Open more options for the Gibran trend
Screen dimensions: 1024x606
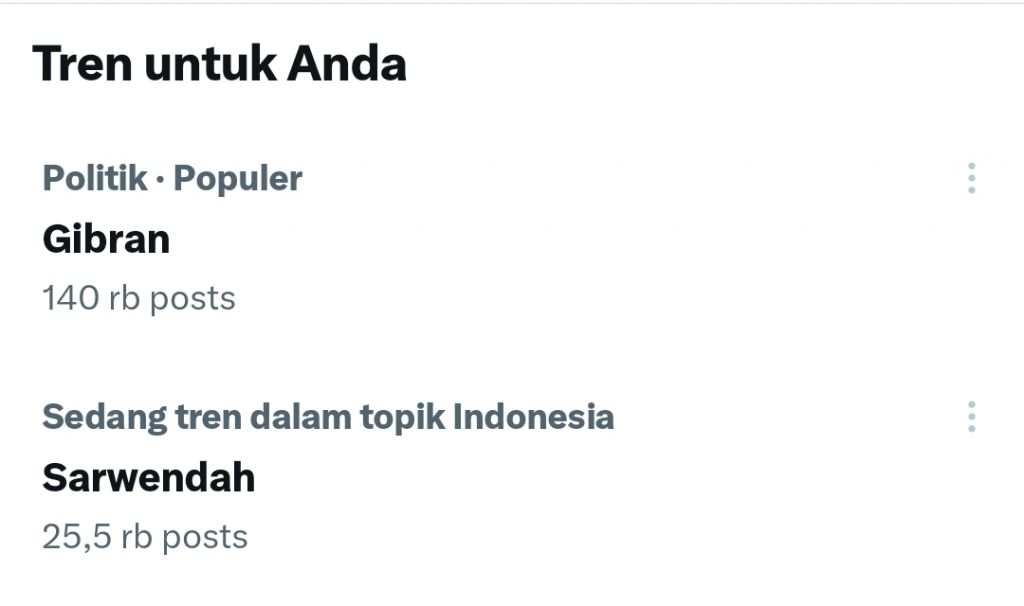[x=971, y=178]
